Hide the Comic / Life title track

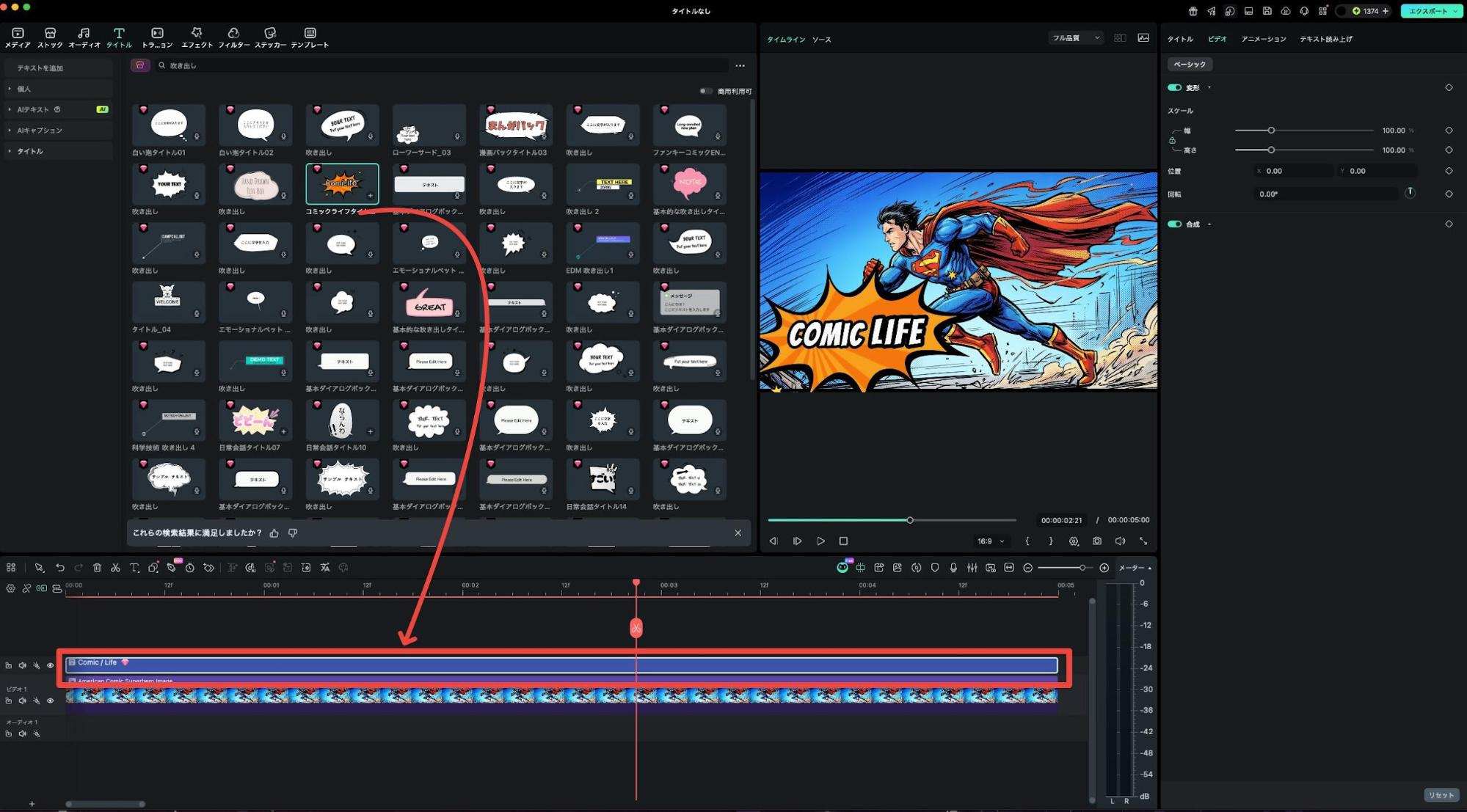coord(51,665)
